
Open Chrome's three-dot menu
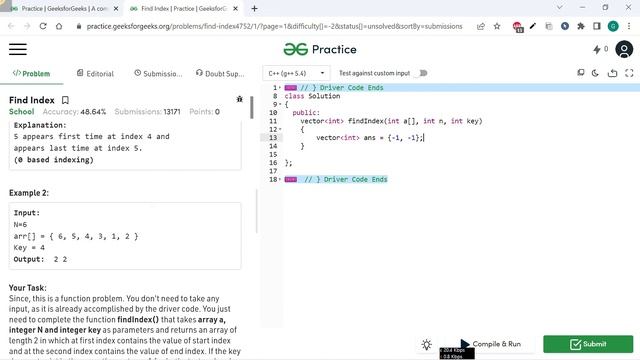point(629,26)
